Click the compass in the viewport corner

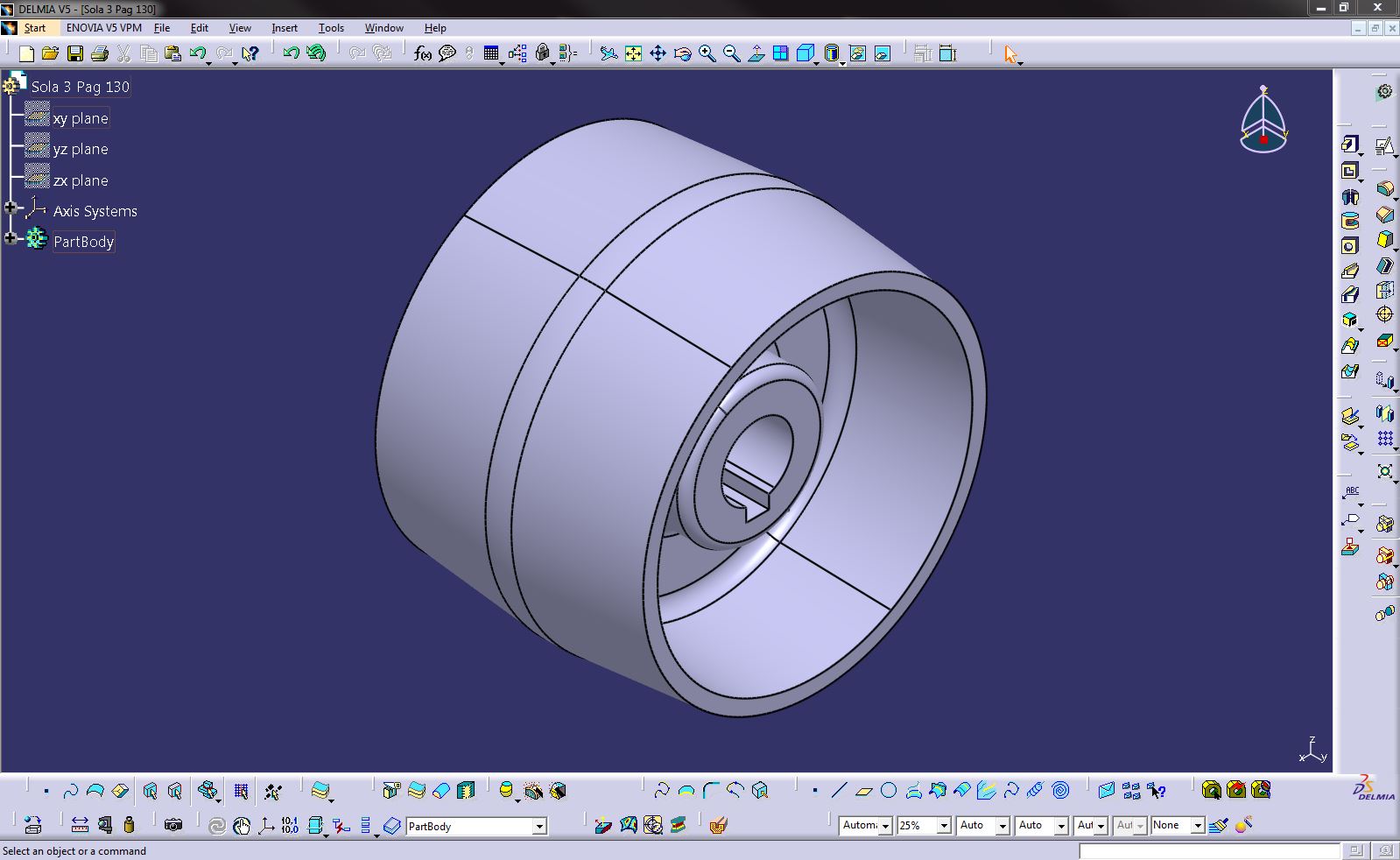pos(1263,121)
